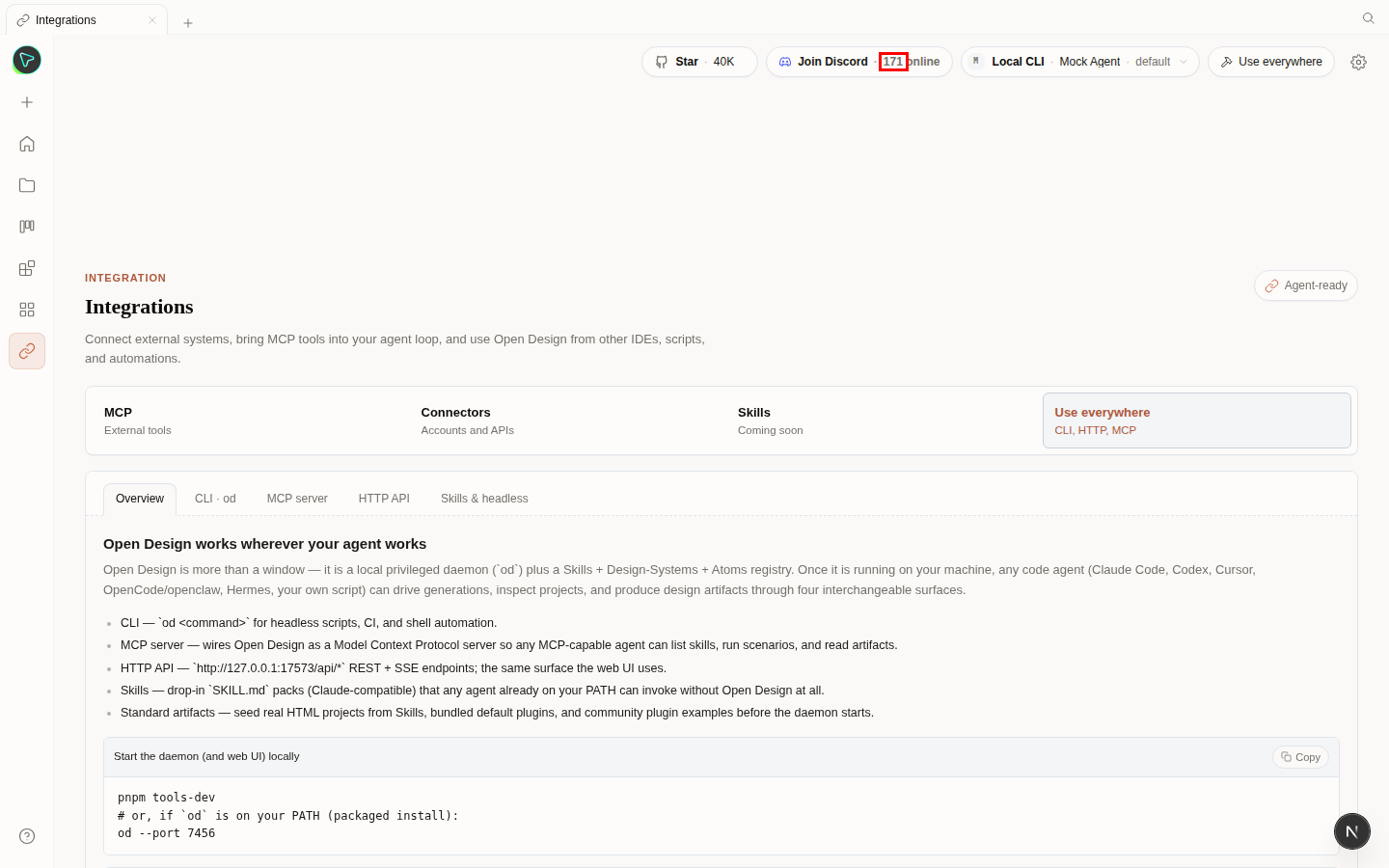Click the 'pnpm tools-dev' code line
The height and width of the screenshot is (868, 1389).
coord(167,798)
